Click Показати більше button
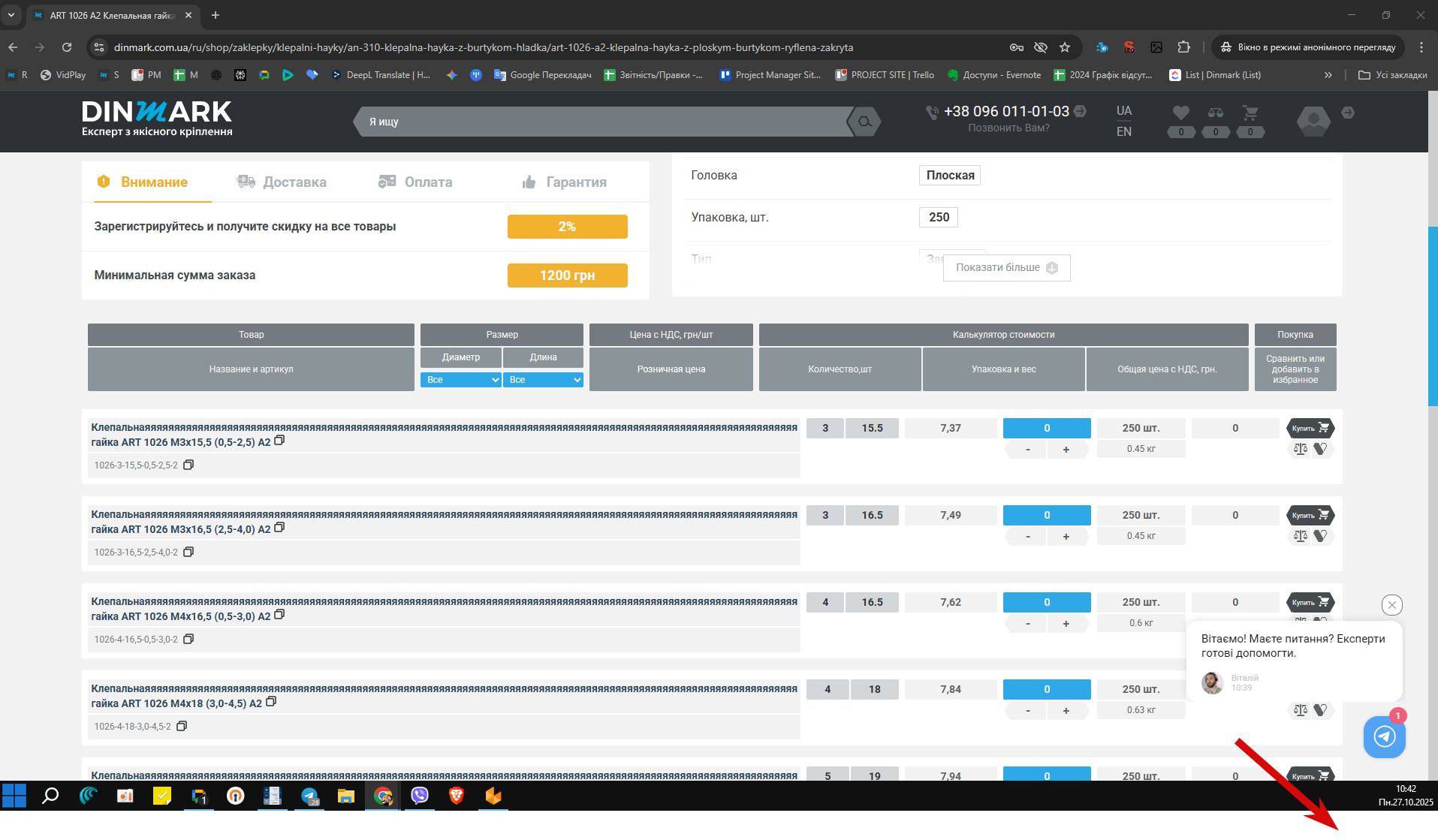Image resolution: width=1438 pixels, height=840 pixels. [1006, 268]
